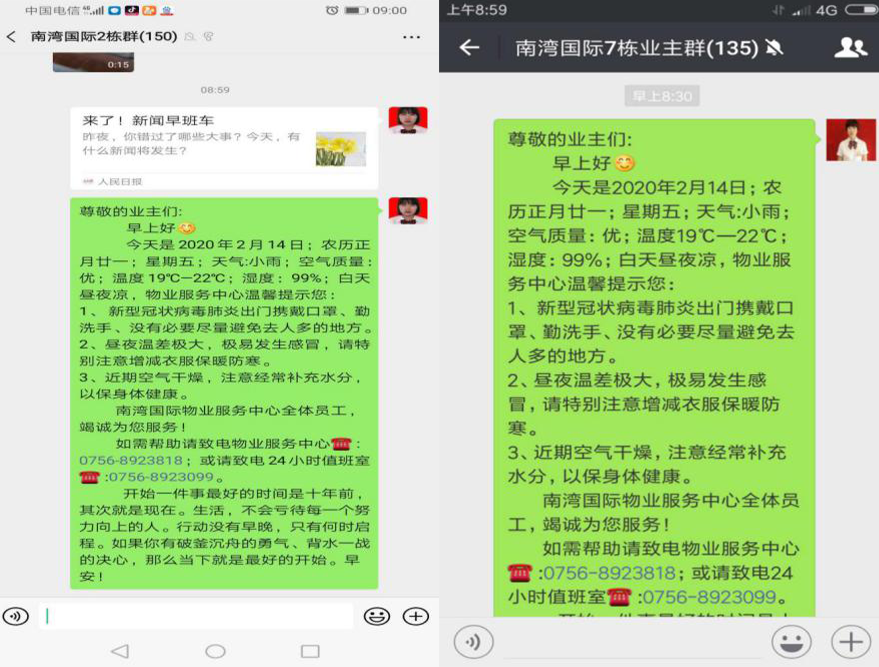Dial 0756-8923099 link in left message
This screenshot has width=879, height=667.
pyautogui.click(x=161, y=477)
